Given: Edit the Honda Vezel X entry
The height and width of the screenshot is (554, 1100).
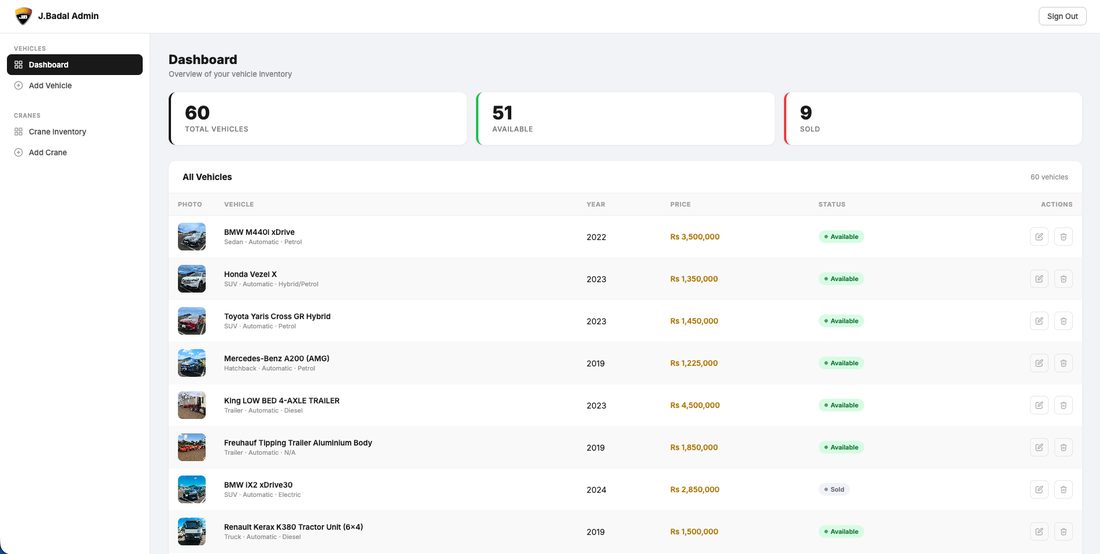Looking at the screenshot, I should point(1039,279).
